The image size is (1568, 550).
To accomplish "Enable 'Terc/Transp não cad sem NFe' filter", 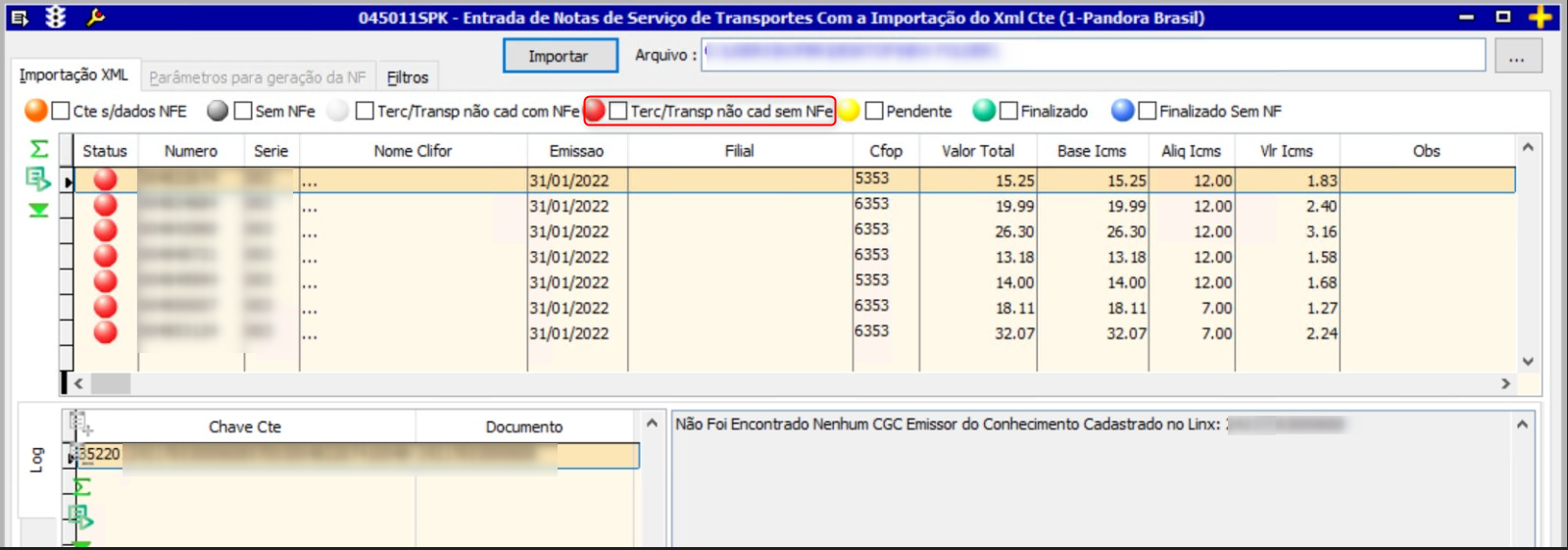I will [x=617, y=111].
